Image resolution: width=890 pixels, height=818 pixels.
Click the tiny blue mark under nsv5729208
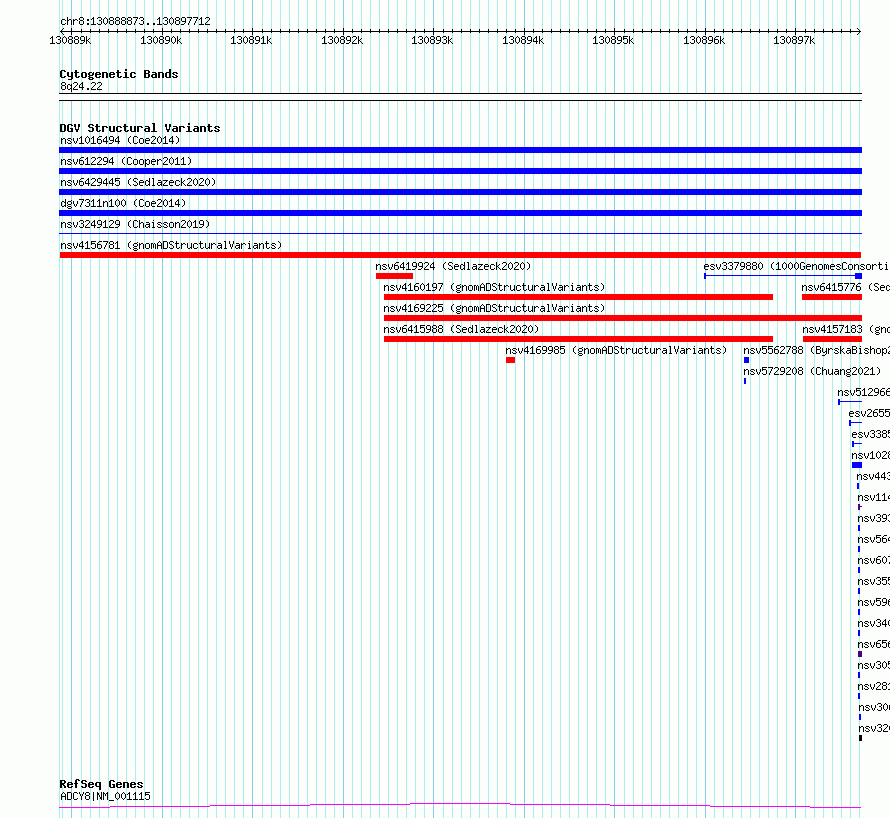point(745,381)
